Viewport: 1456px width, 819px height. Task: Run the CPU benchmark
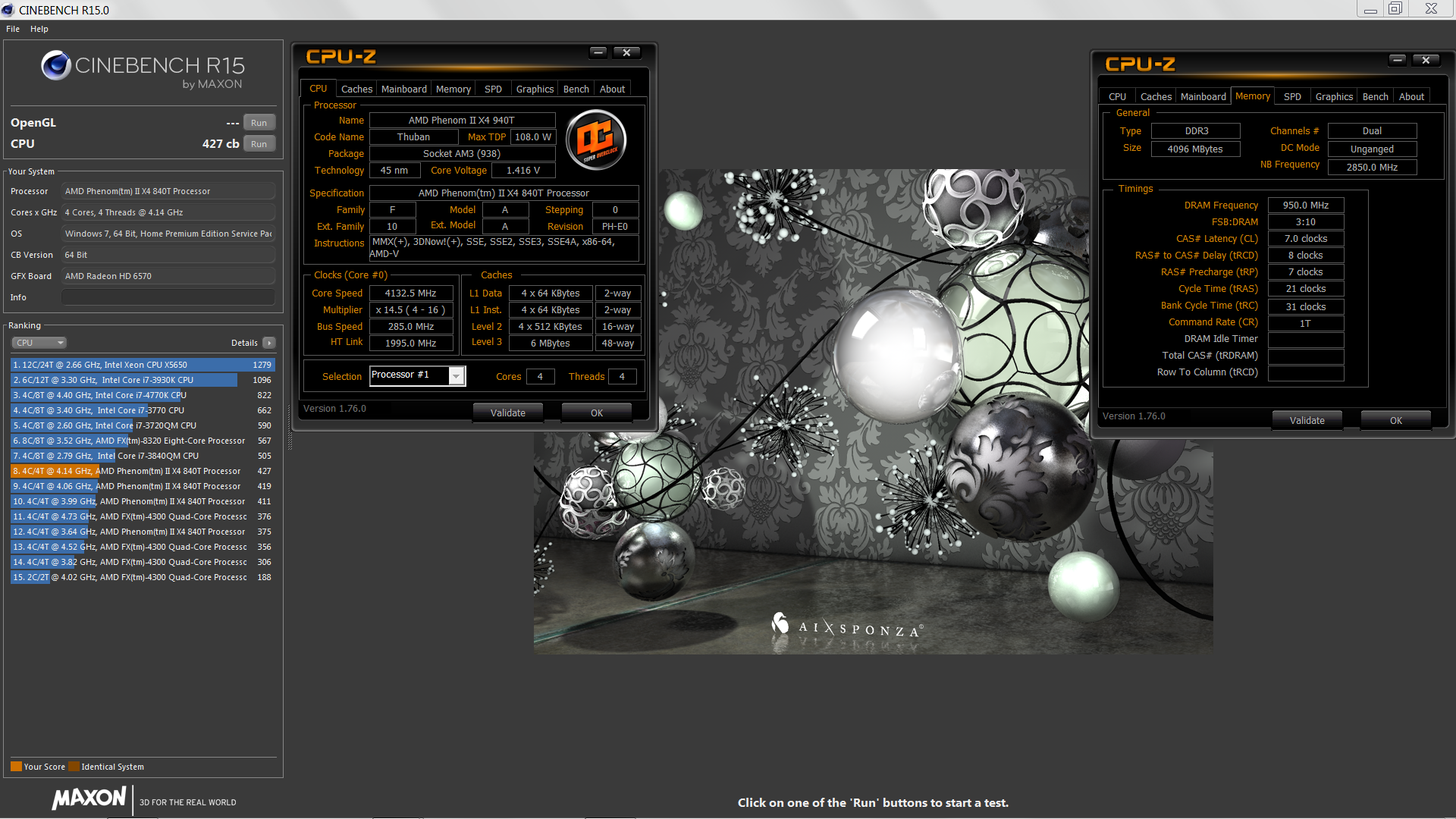click(x=259, y=144)
